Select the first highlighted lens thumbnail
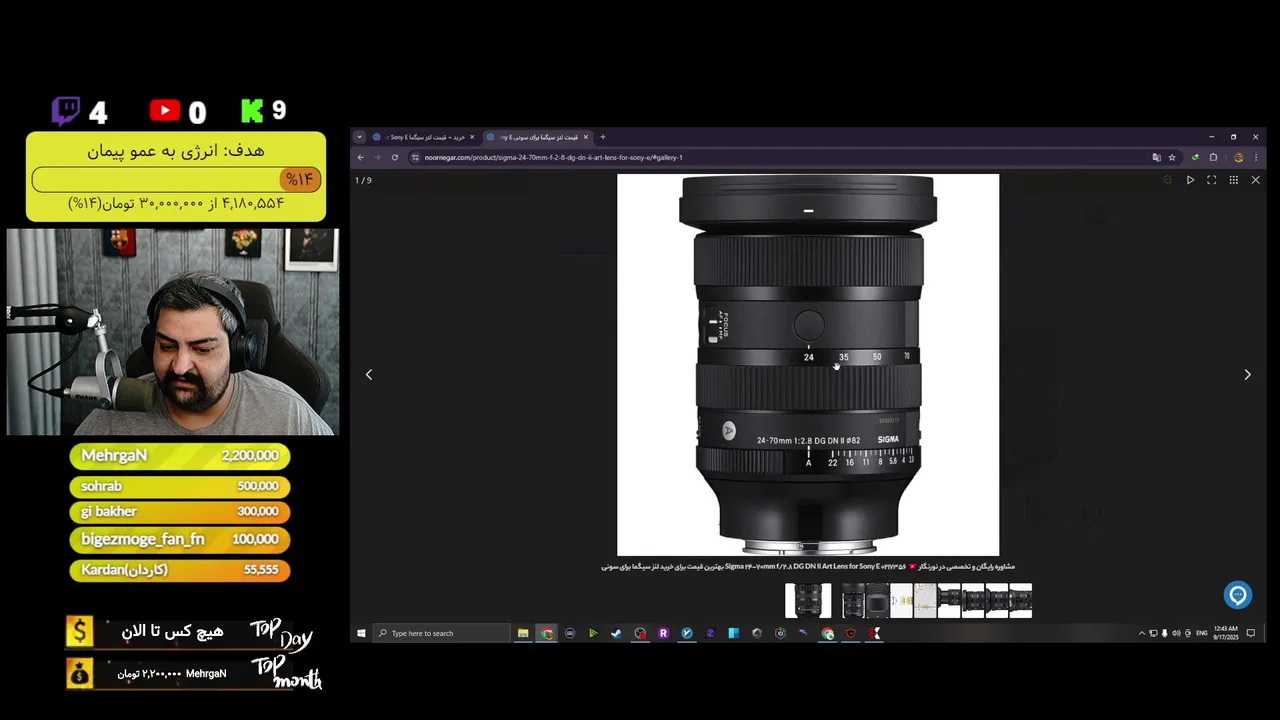This screenshot has height=720, width=1280. pyautogui.click(x=808, y=601)
